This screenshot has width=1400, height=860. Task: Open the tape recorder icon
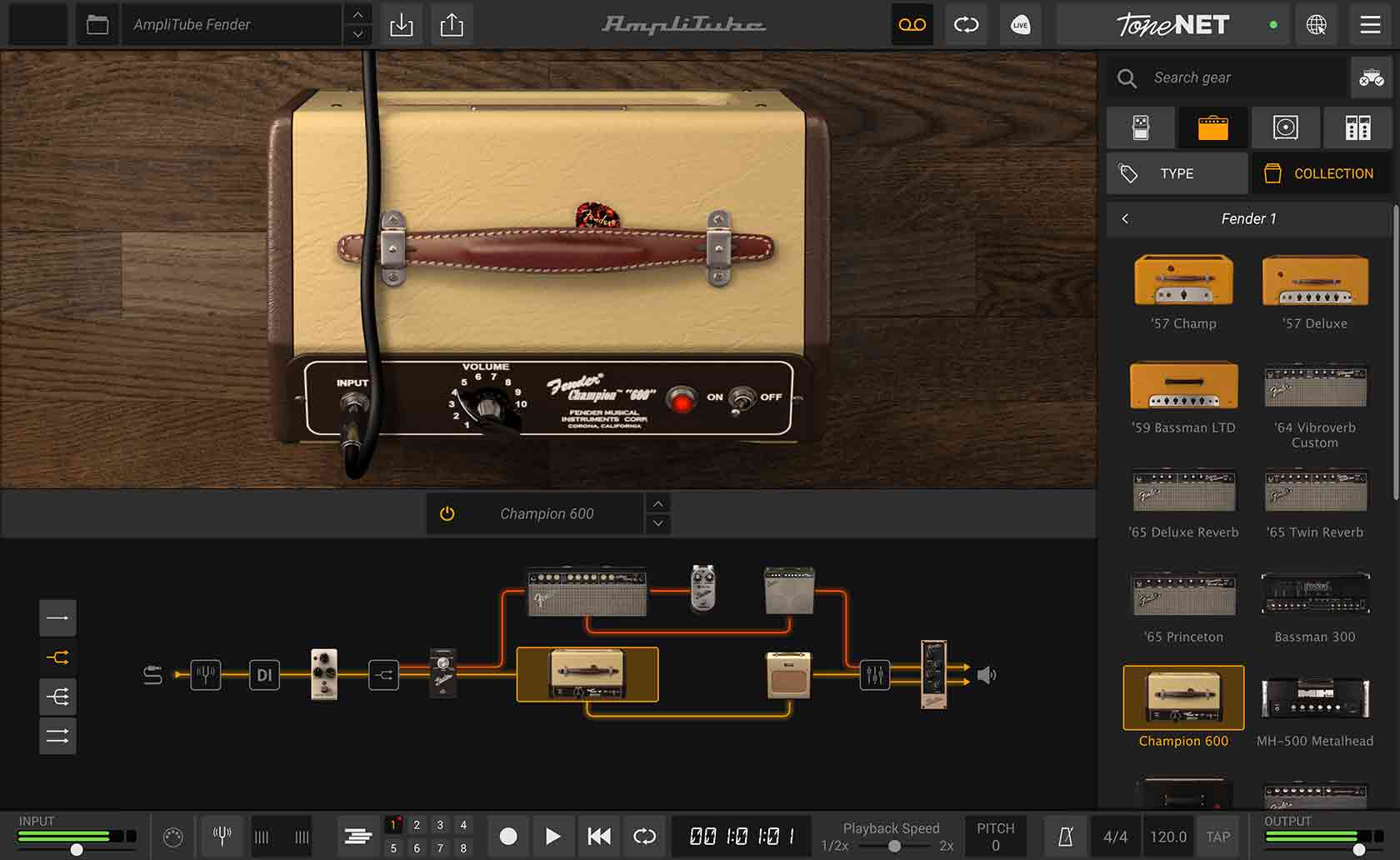912,25
